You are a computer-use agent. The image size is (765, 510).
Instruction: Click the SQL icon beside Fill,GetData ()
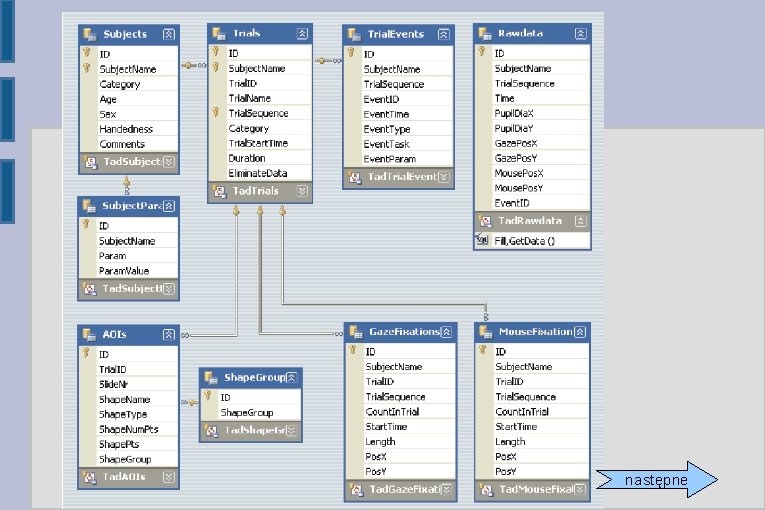pos(482,240)
